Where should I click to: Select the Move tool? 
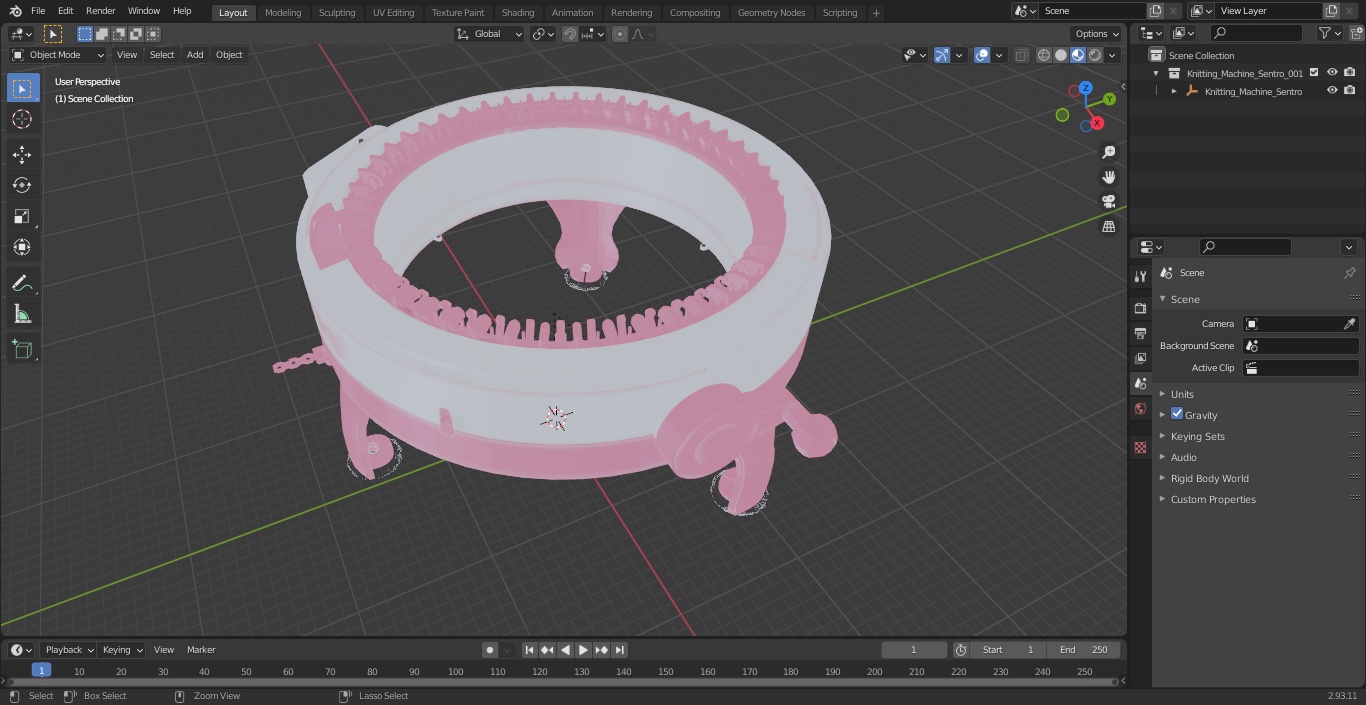[x=22, y=154]
